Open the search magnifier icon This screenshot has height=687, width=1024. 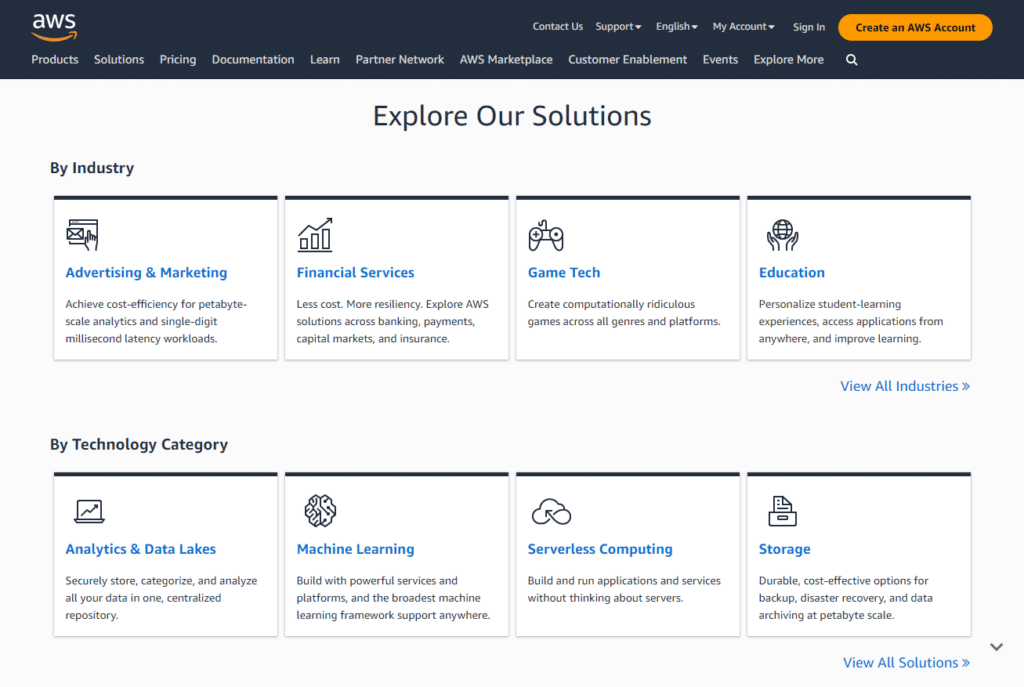point(852,59)
